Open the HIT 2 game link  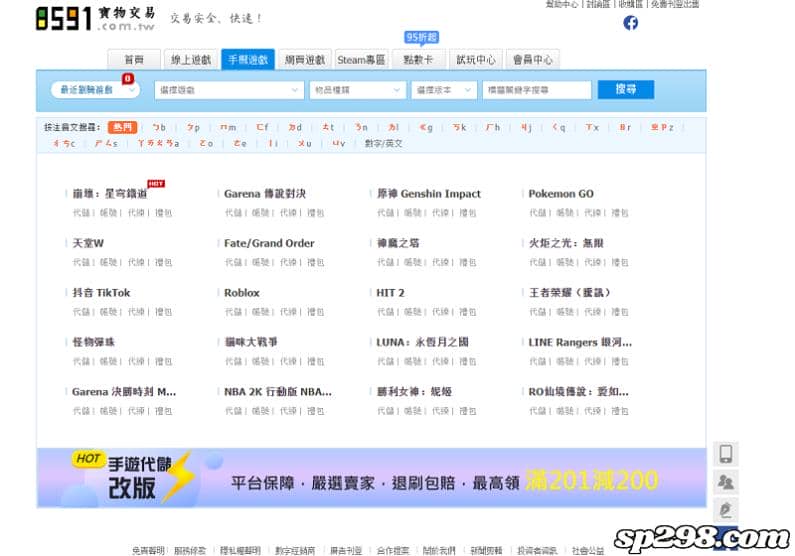390,293
